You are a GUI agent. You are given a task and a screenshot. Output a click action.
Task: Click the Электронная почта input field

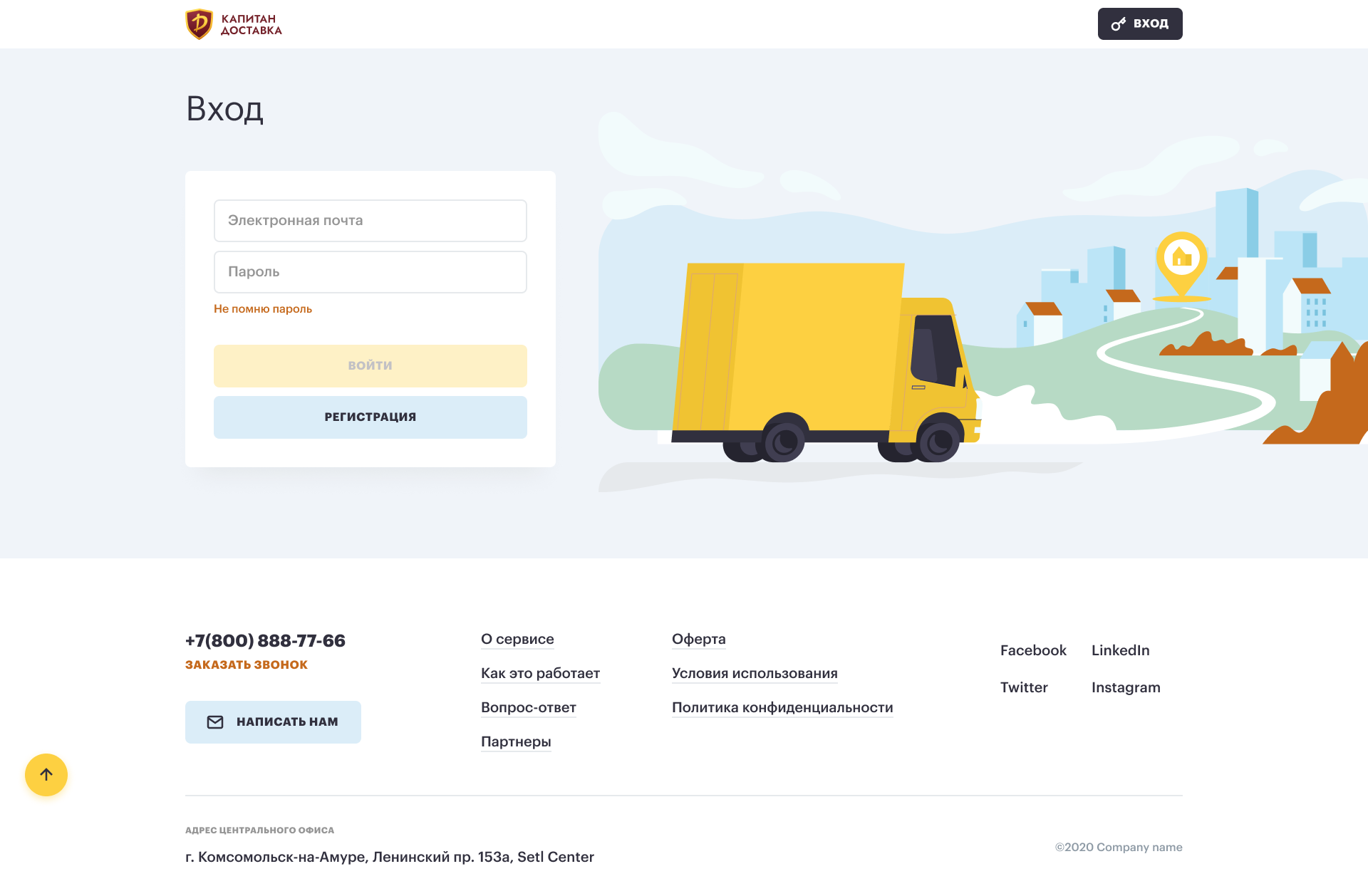[x=370, y=221]
